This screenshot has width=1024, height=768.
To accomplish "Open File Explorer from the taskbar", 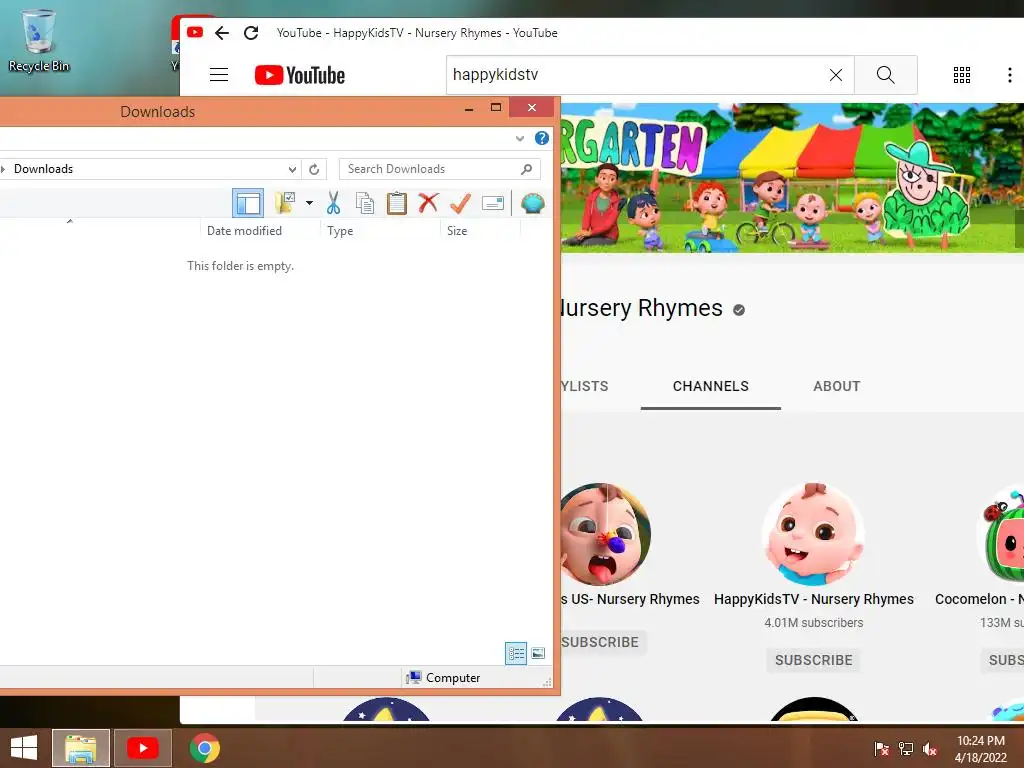I will pos(81,748).
